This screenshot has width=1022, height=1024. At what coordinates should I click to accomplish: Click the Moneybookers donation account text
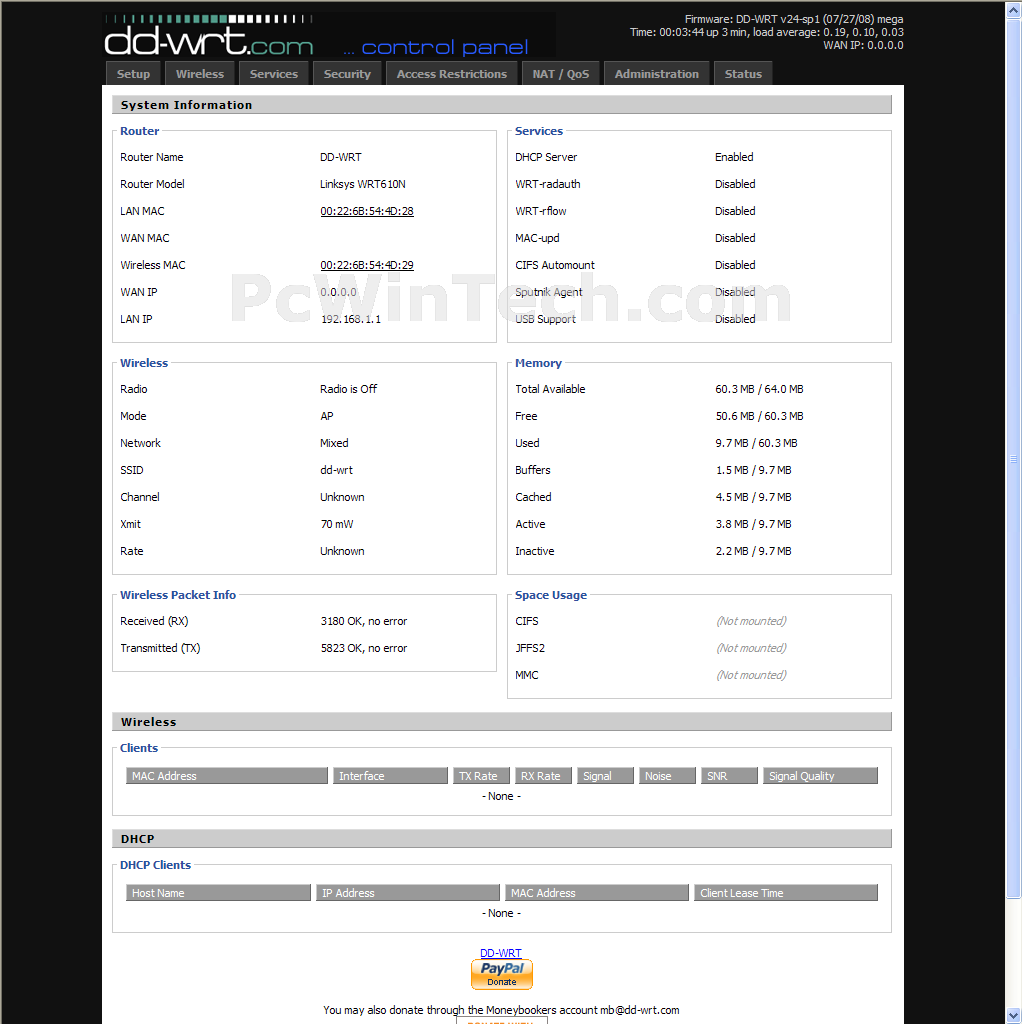click(501, 1010)
